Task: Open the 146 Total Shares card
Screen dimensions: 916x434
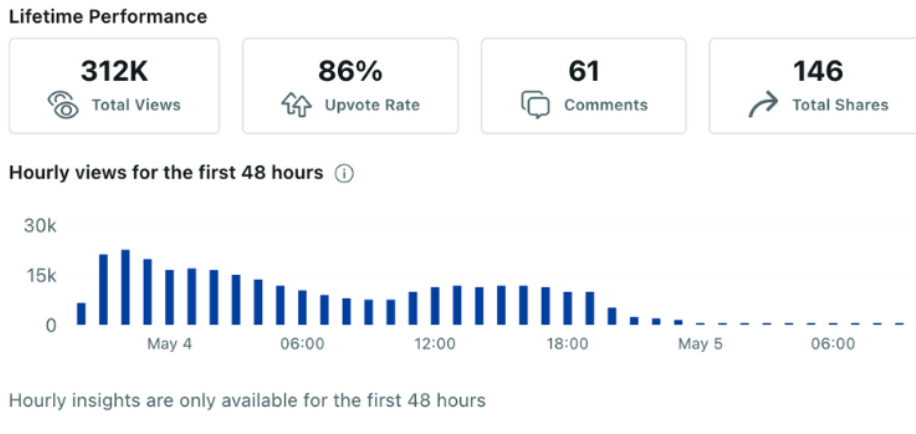Action: (x=814, y=86)
